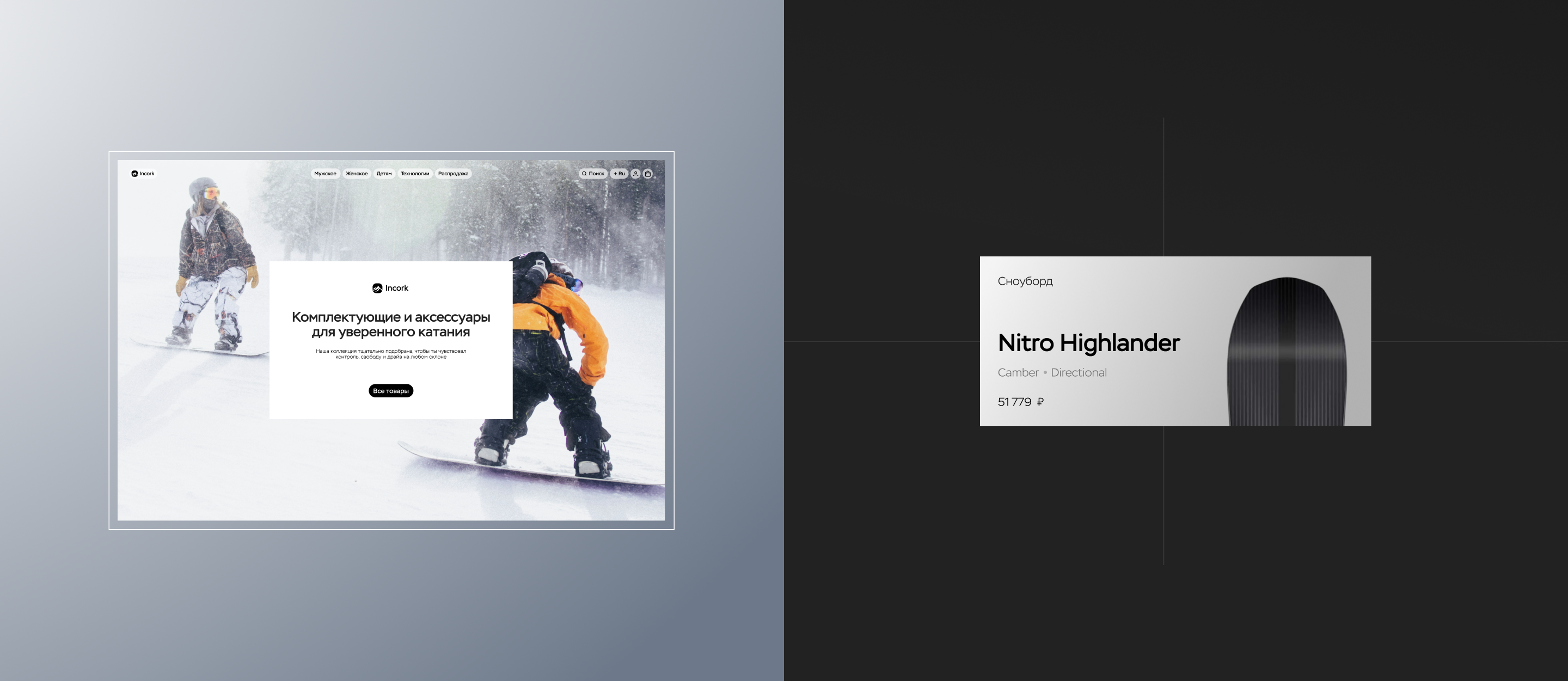Open the Мужское menu item
Image resolution: width=1568 pixels, height=681 pixels.
click(x=325, y=174)
